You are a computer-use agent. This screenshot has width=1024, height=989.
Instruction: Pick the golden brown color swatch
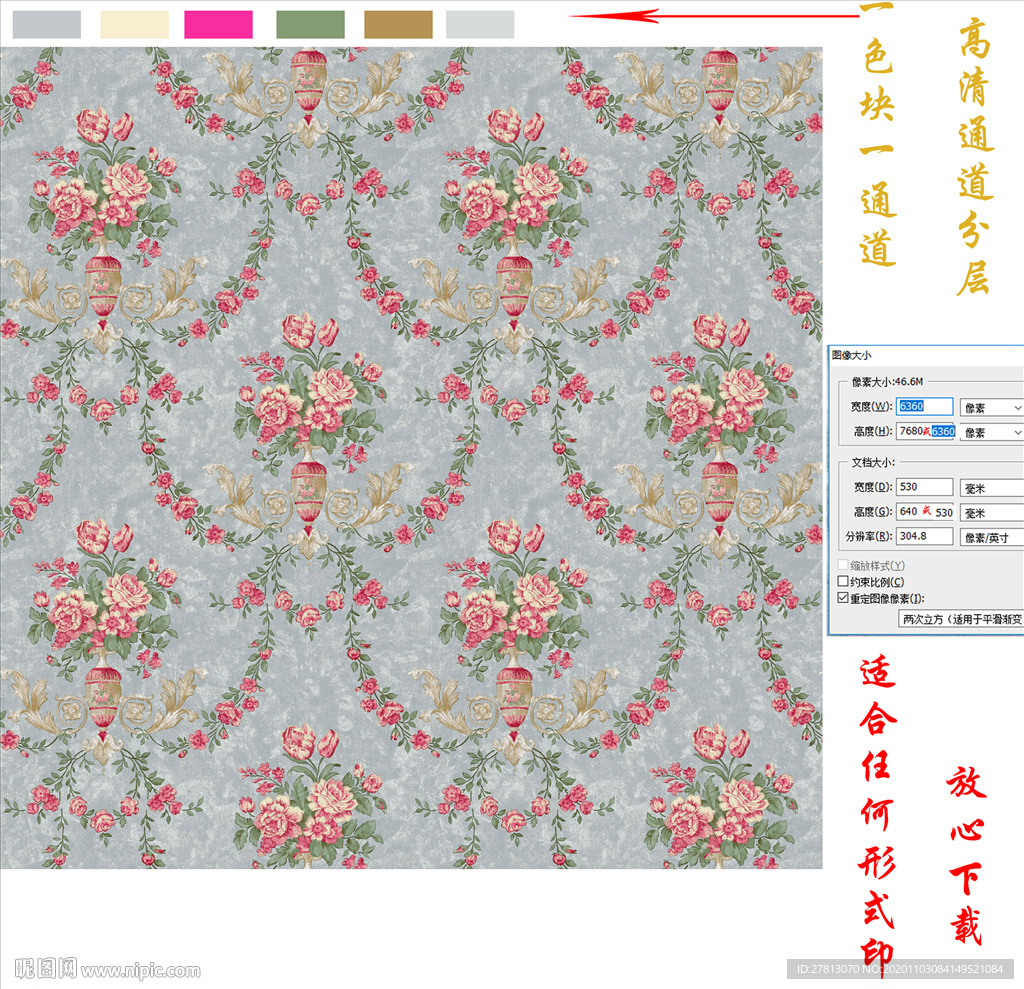click(x=398, y=25)
